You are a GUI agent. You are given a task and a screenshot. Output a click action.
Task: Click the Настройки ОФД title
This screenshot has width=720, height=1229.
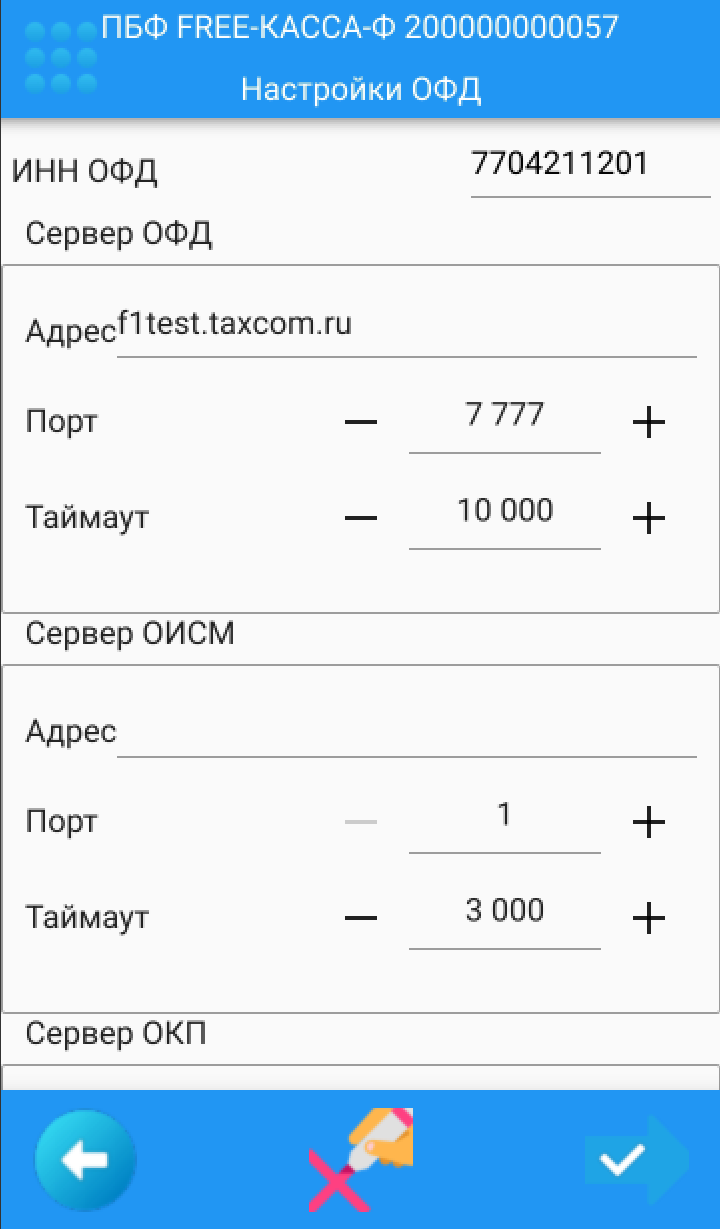pos(361,90)
